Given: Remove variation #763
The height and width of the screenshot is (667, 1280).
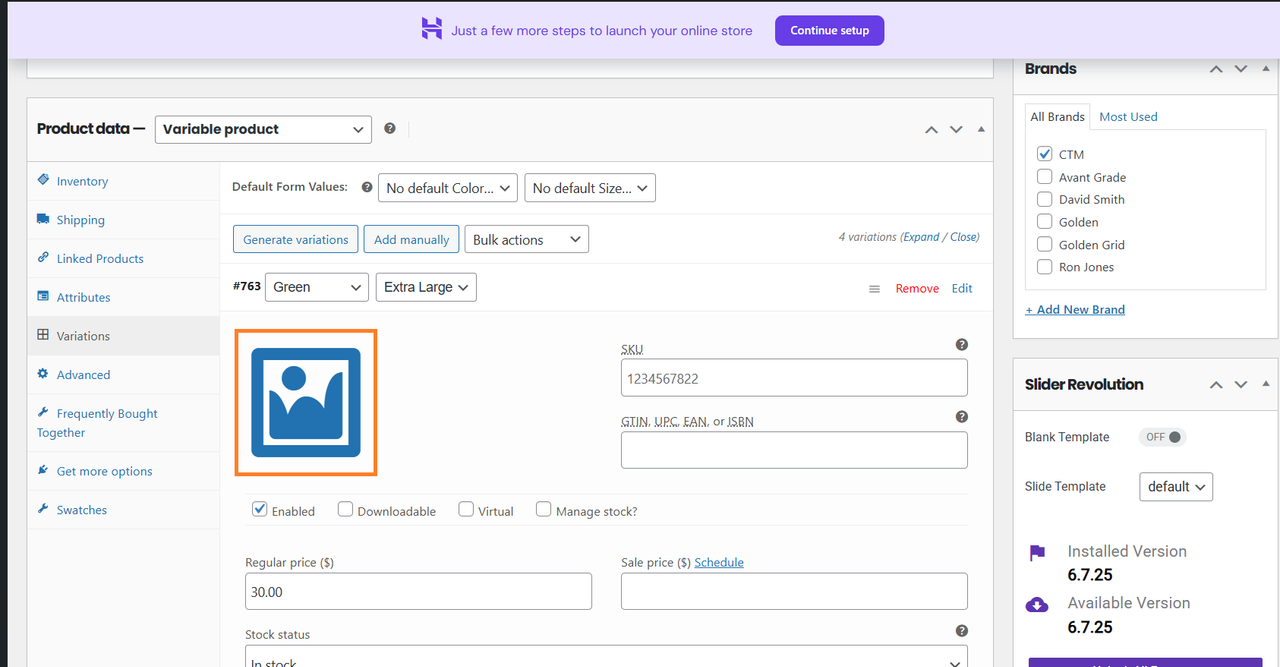Looking at the screenshot, I should 917,288.
